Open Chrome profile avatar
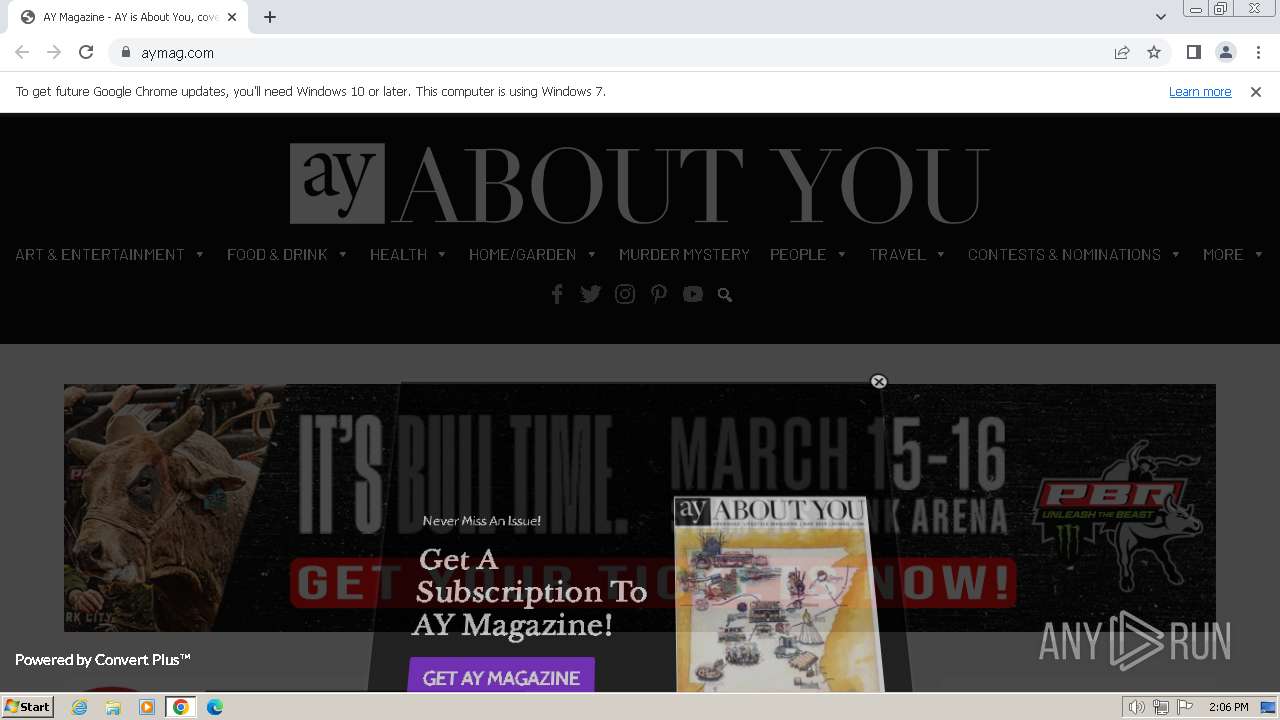 pyautogui.click(x=1225, y=52)
